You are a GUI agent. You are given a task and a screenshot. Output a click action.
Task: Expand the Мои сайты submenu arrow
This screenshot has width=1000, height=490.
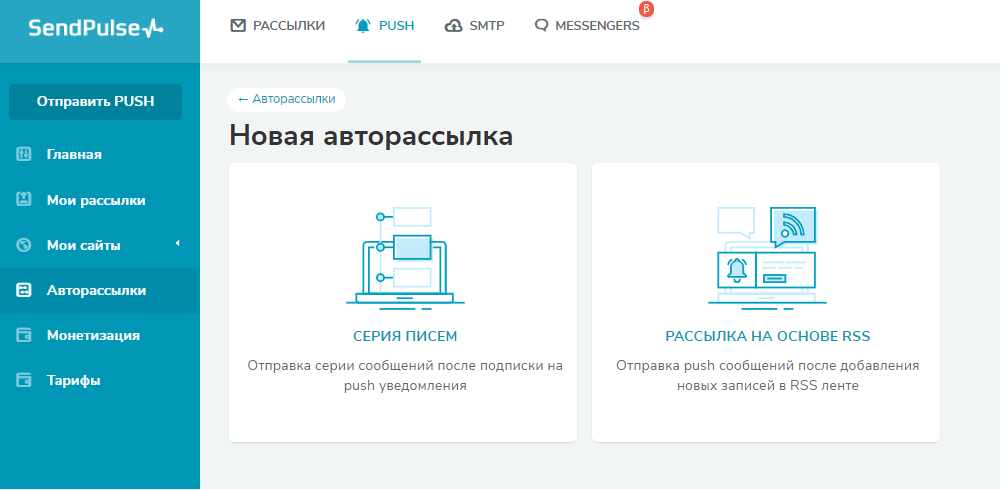[x=178, y=243]
